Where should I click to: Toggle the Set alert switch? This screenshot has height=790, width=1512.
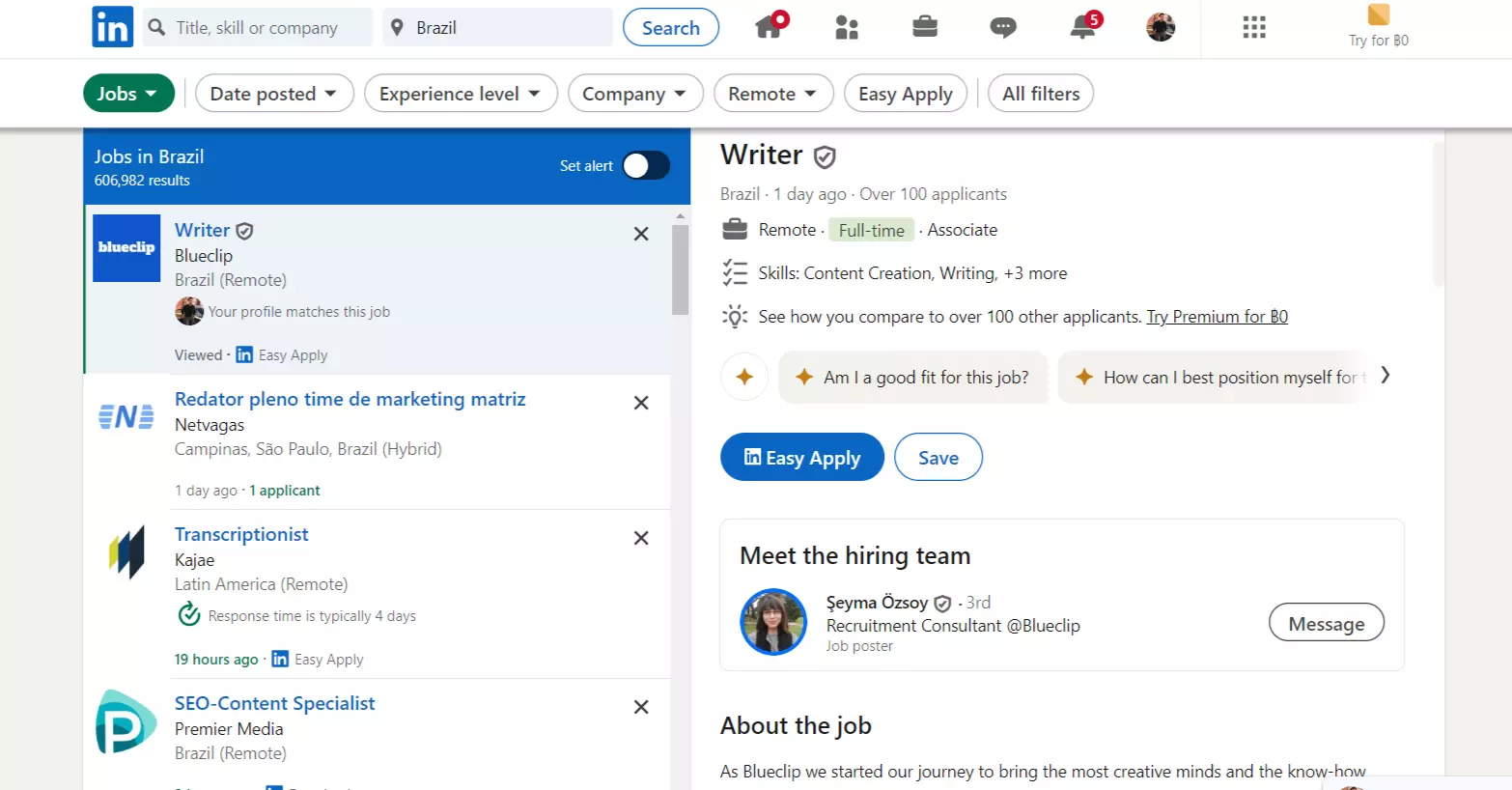tap(646, 166)
